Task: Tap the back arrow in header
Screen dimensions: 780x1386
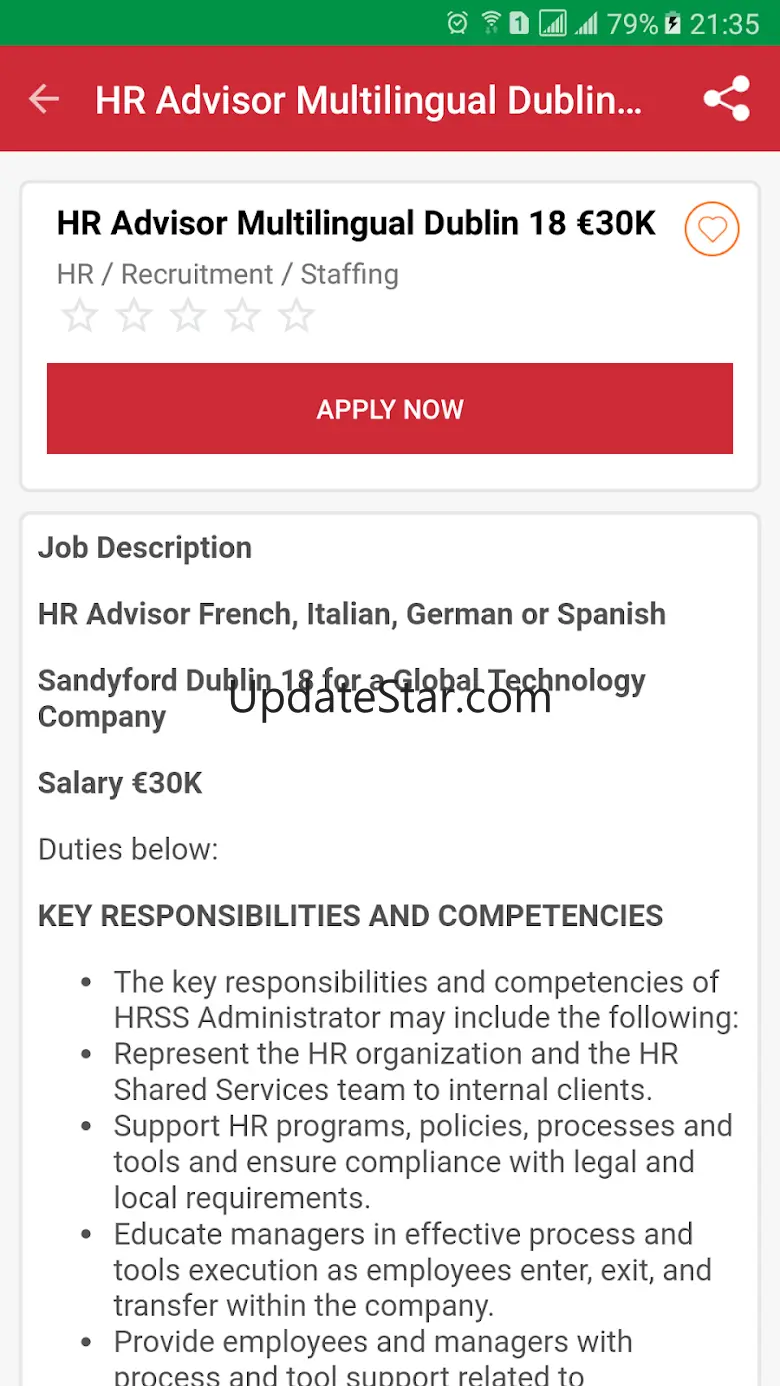Action: pos(44,99)
